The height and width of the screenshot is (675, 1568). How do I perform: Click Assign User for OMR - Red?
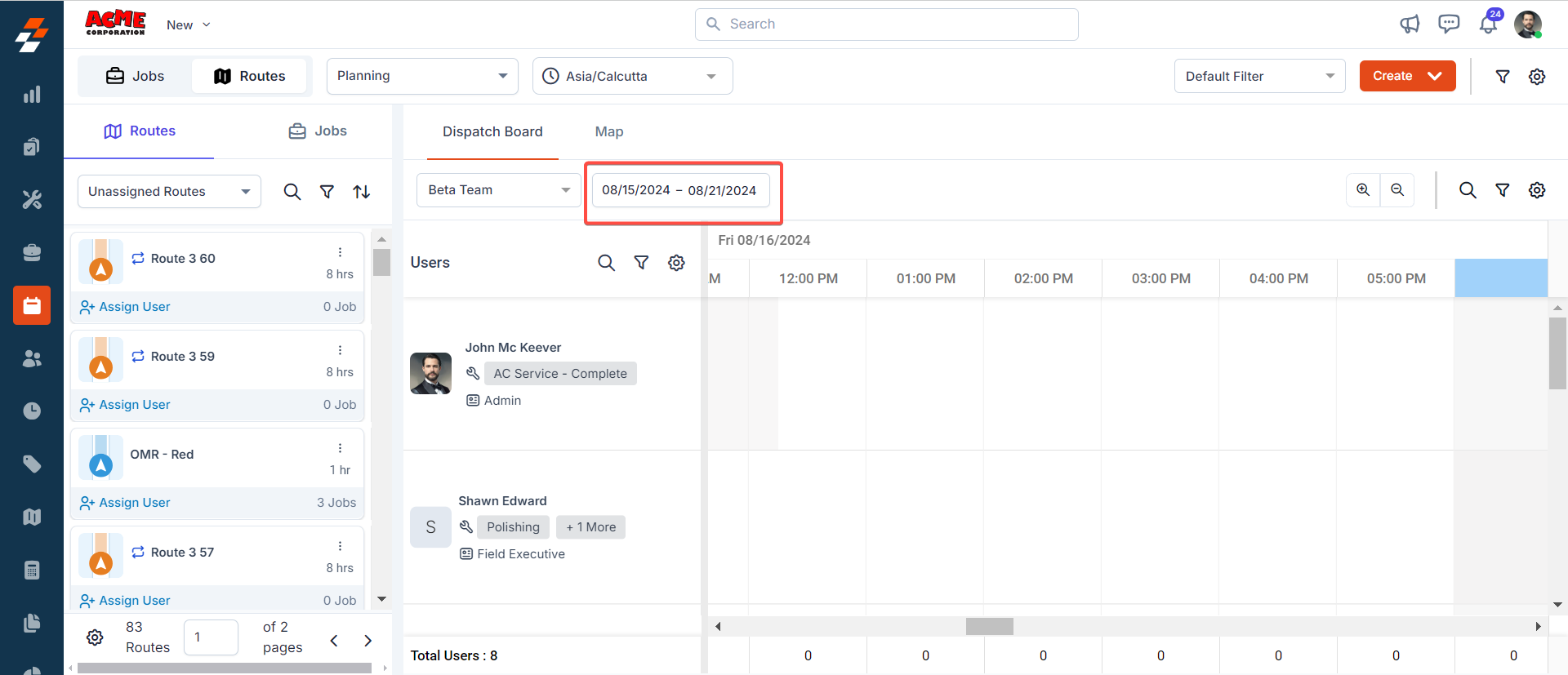pos(126,503)
